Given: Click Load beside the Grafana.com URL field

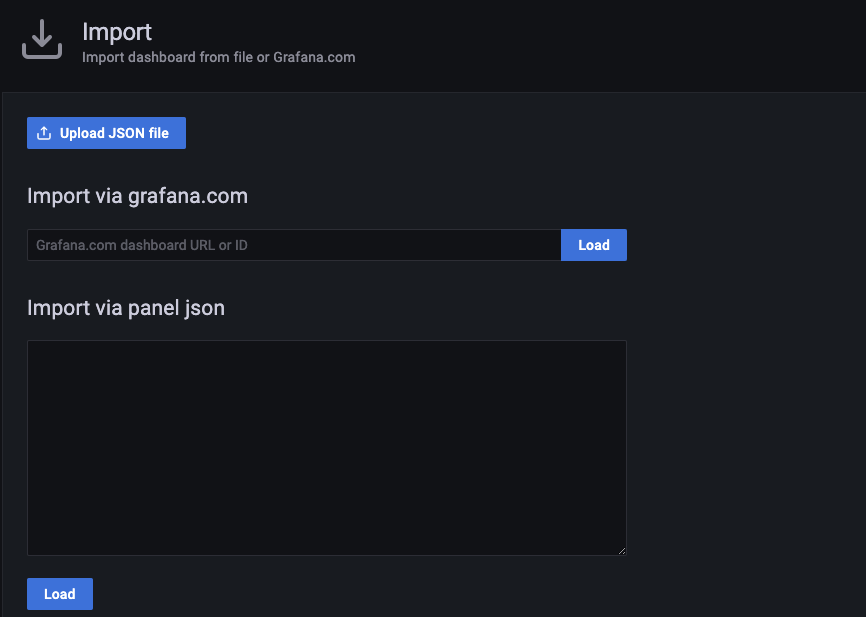Looking at the screenshot, I should pyautogui.click(x=593, y=245).
